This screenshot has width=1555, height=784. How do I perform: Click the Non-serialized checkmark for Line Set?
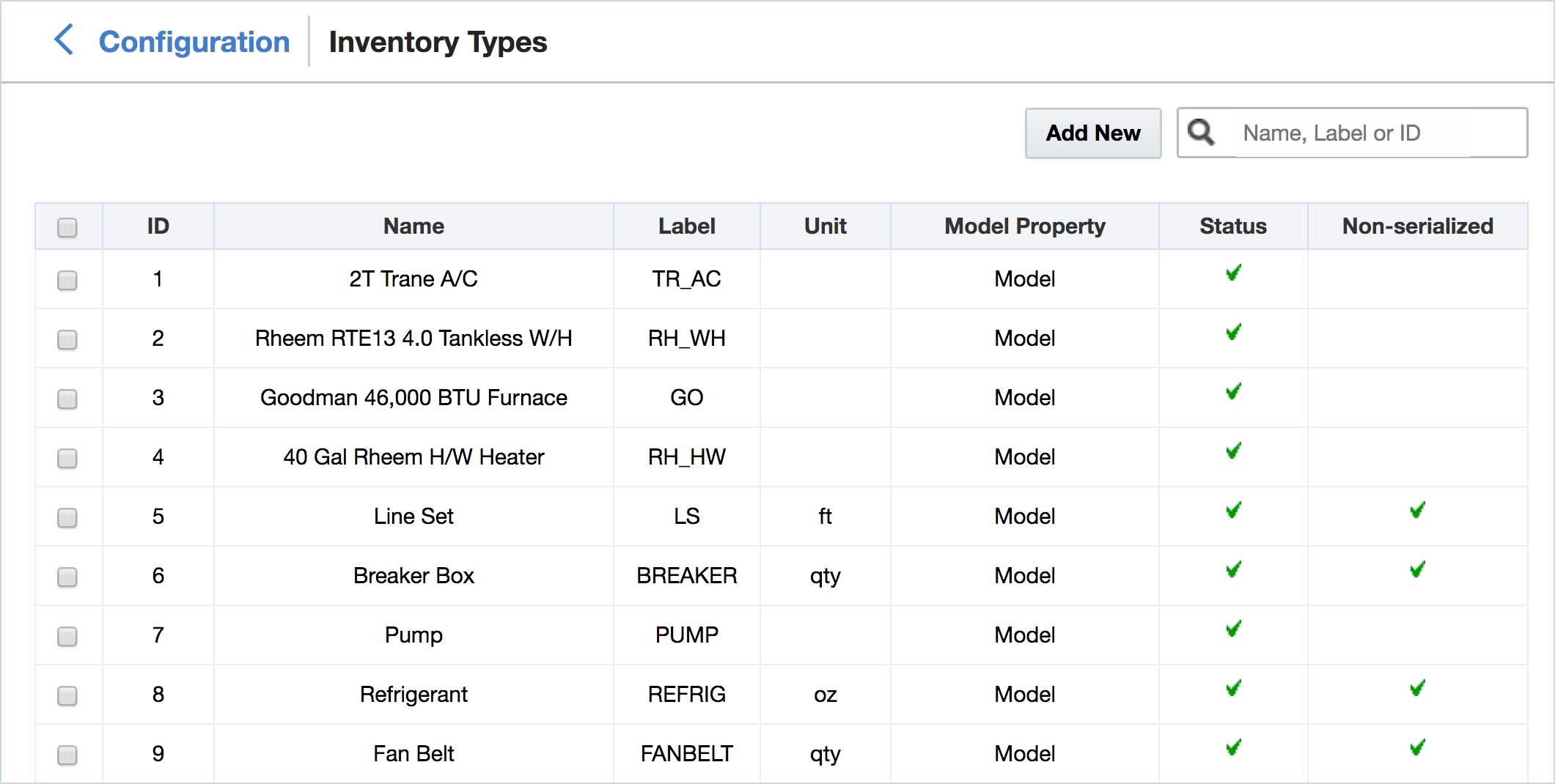coord(1416,511)
